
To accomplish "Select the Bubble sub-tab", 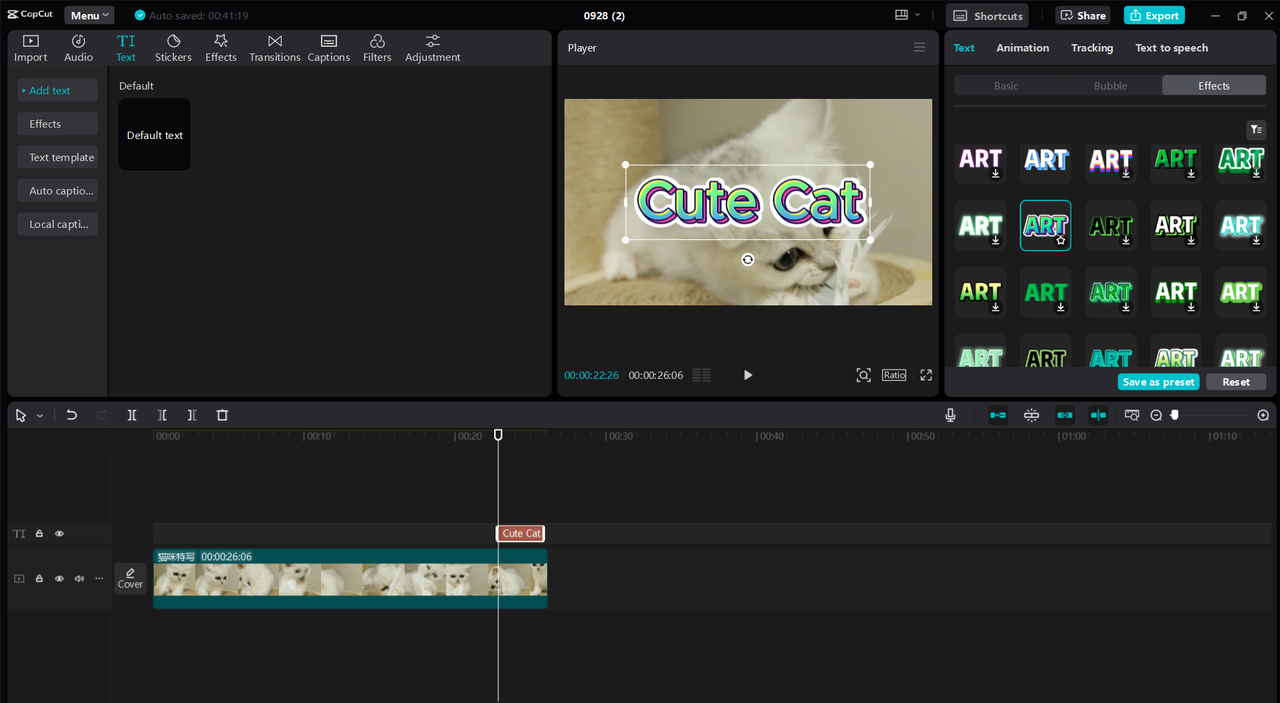I will coord(1110,86).
